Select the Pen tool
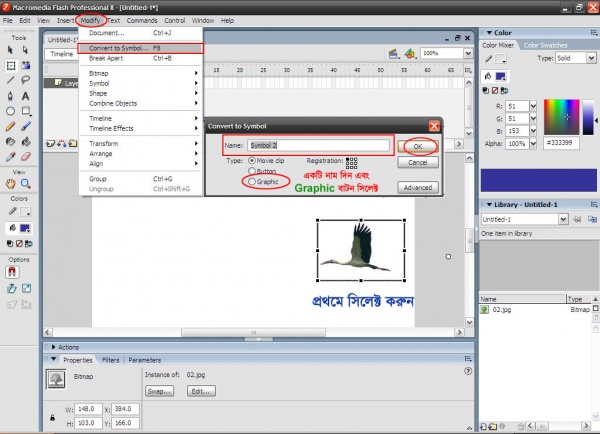This screenshot has width=600, height=434. click(10, 96)
